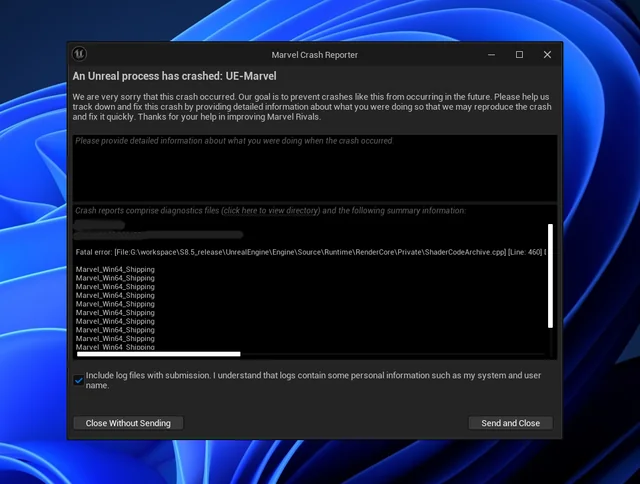Viewport: 640px width, 484px height.
Task: Focus the crash description text box
Action: click(315, 168)
